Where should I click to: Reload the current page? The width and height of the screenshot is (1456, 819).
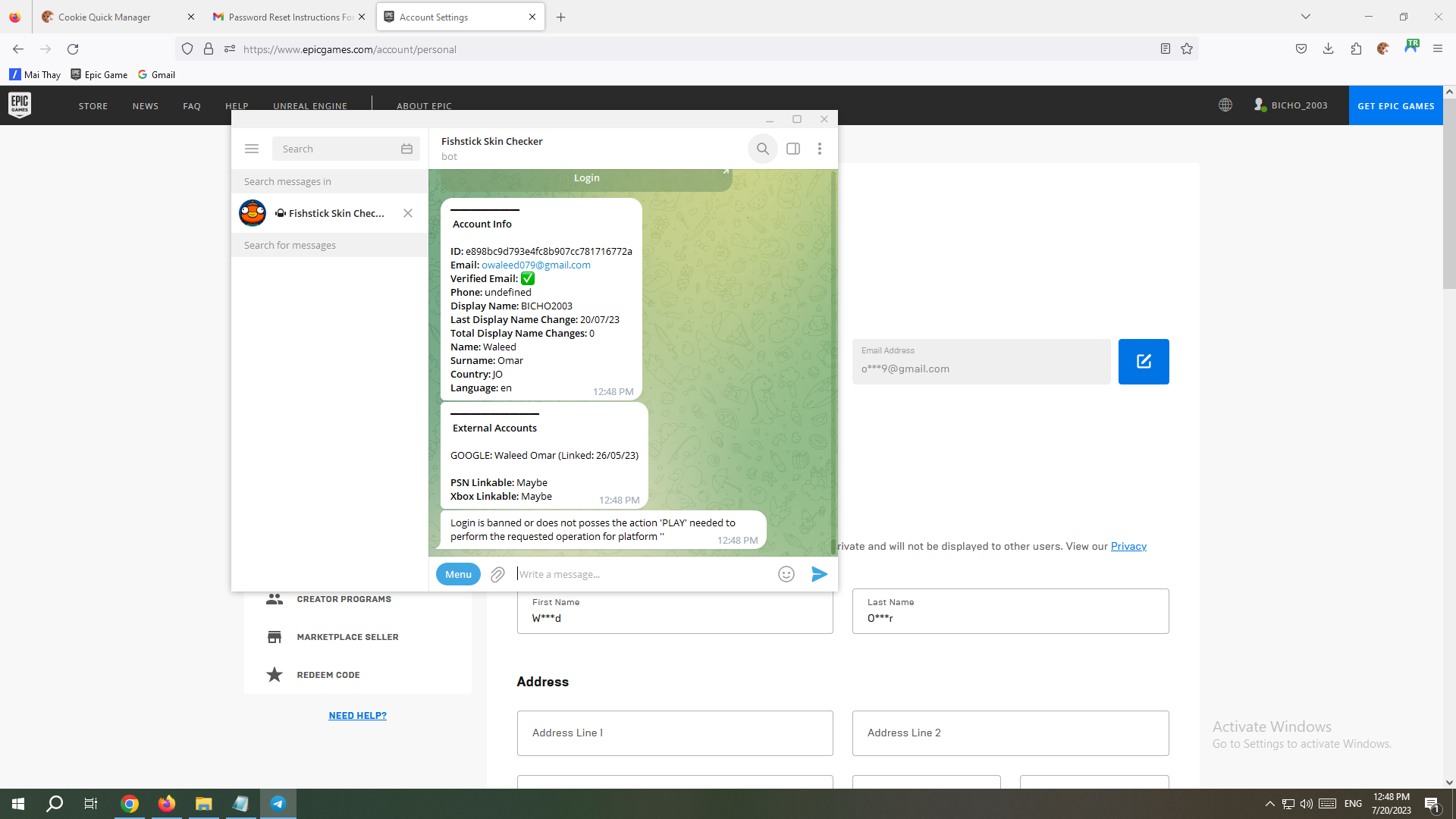73,49
